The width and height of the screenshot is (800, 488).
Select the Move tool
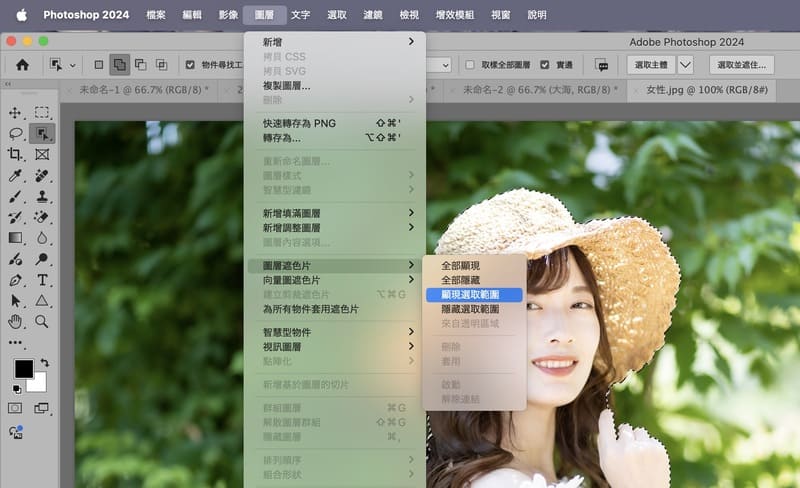pyautogui.click(x=15, y=113)
